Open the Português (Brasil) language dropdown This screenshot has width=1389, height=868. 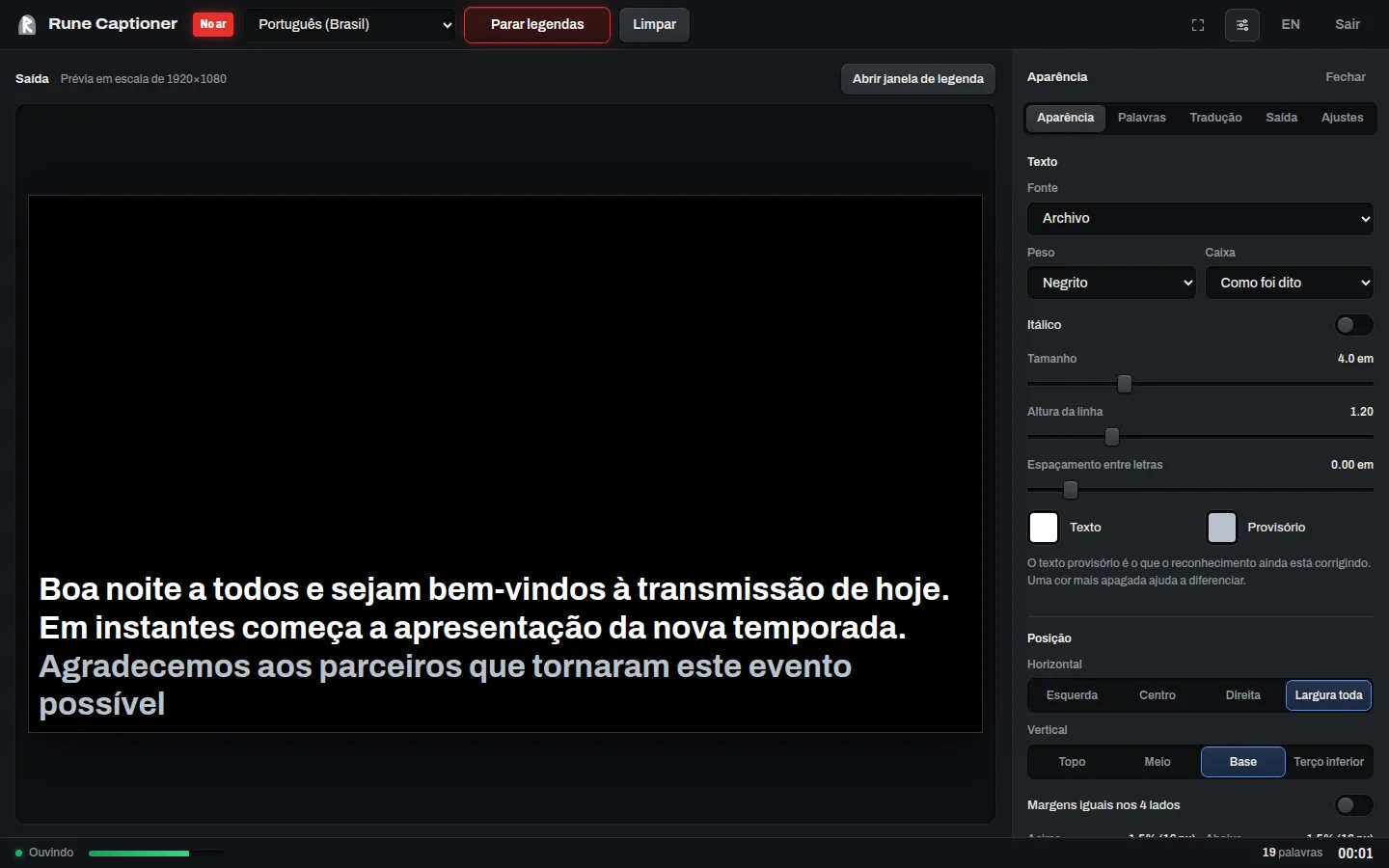349,25
